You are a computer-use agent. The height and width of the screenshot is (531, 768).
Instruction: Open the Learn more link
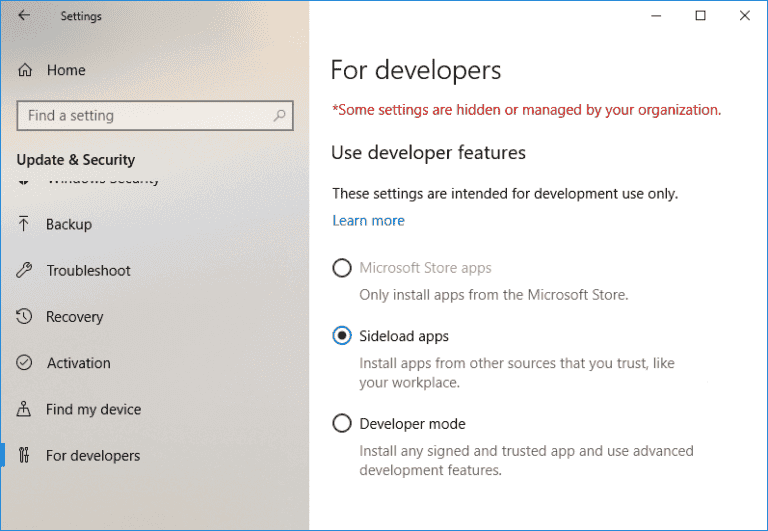pos(368,220)
